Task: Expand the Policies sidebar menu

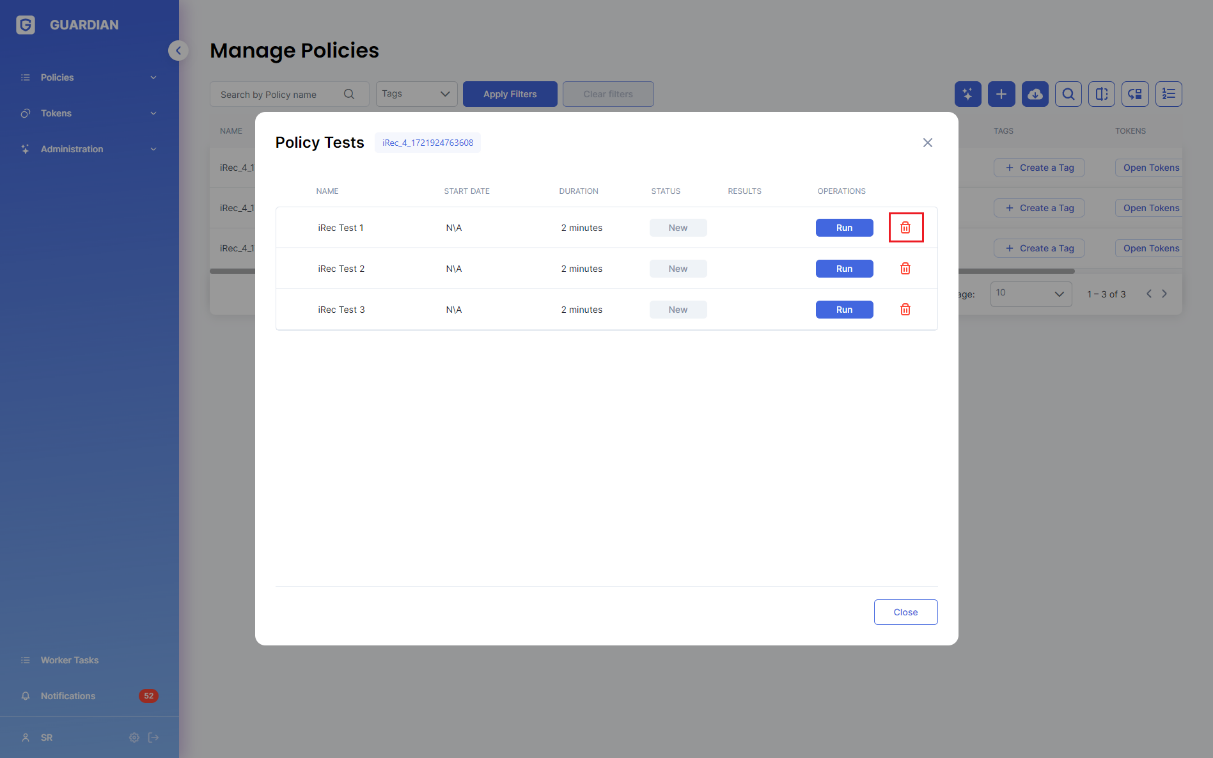Action: pos(90,77)
